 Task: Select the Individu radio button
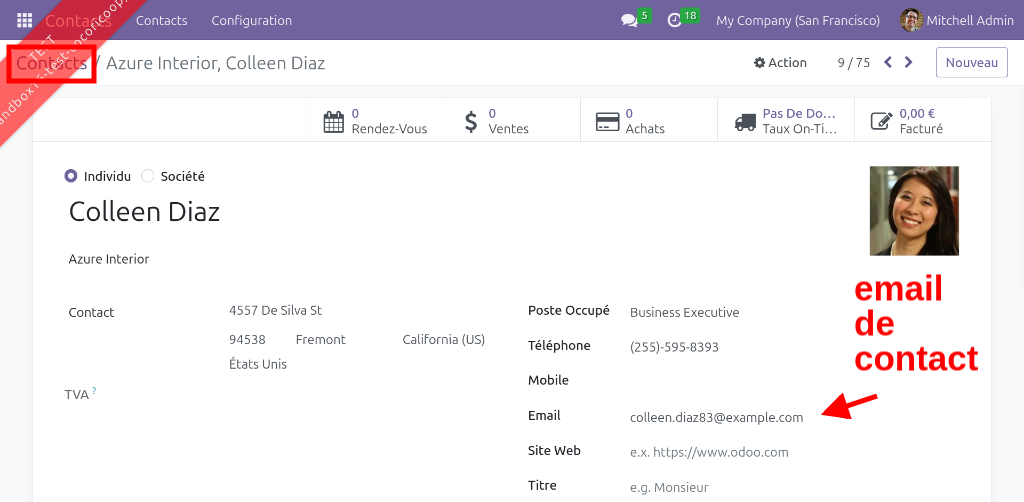(x=71, y=176)
